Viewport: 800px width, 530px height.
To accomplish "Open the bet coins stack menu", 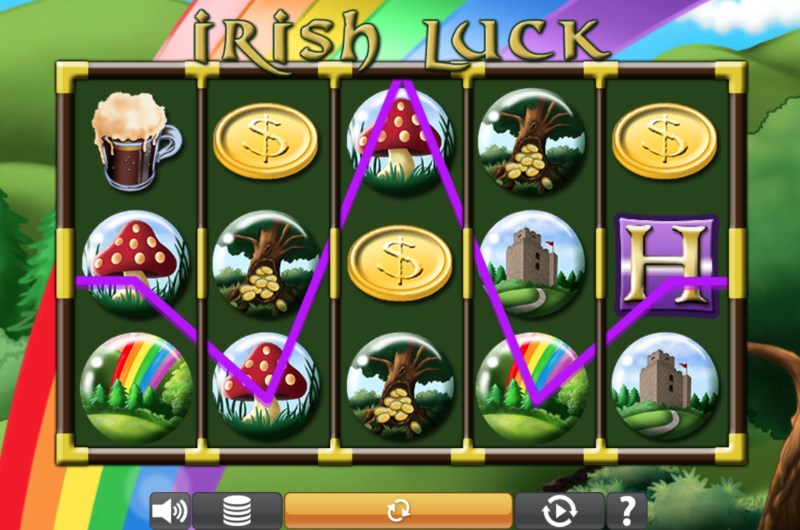I will (237, 511).
